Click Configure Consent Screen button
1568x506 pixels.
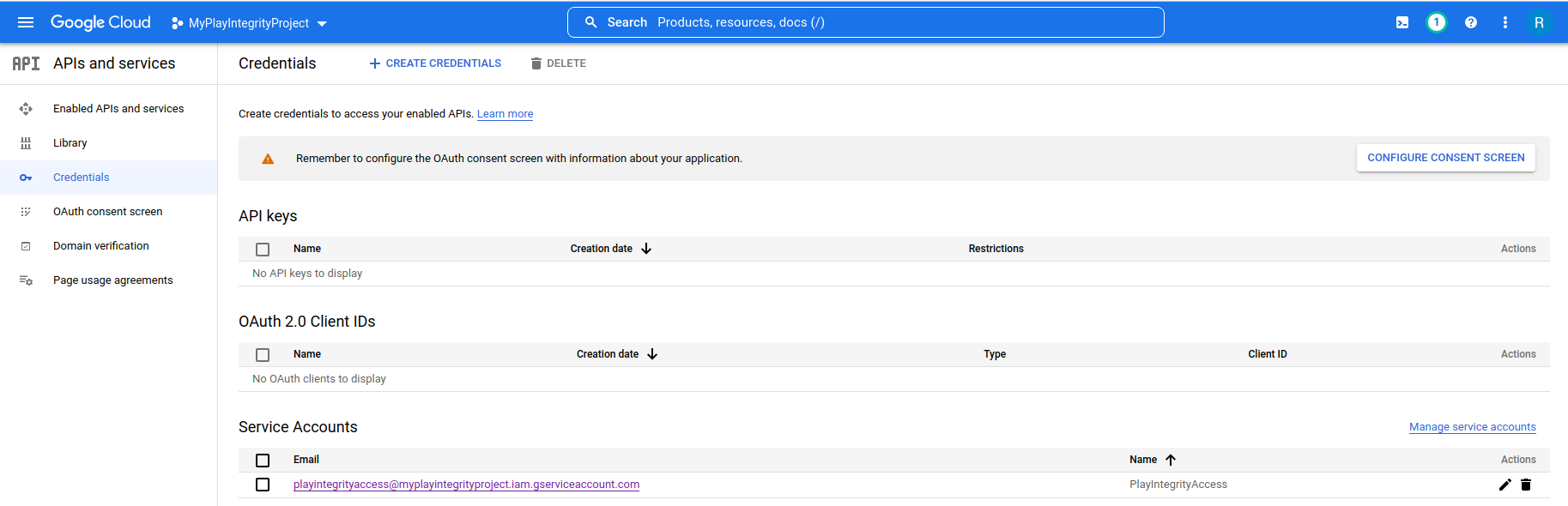click(1445, 158)
